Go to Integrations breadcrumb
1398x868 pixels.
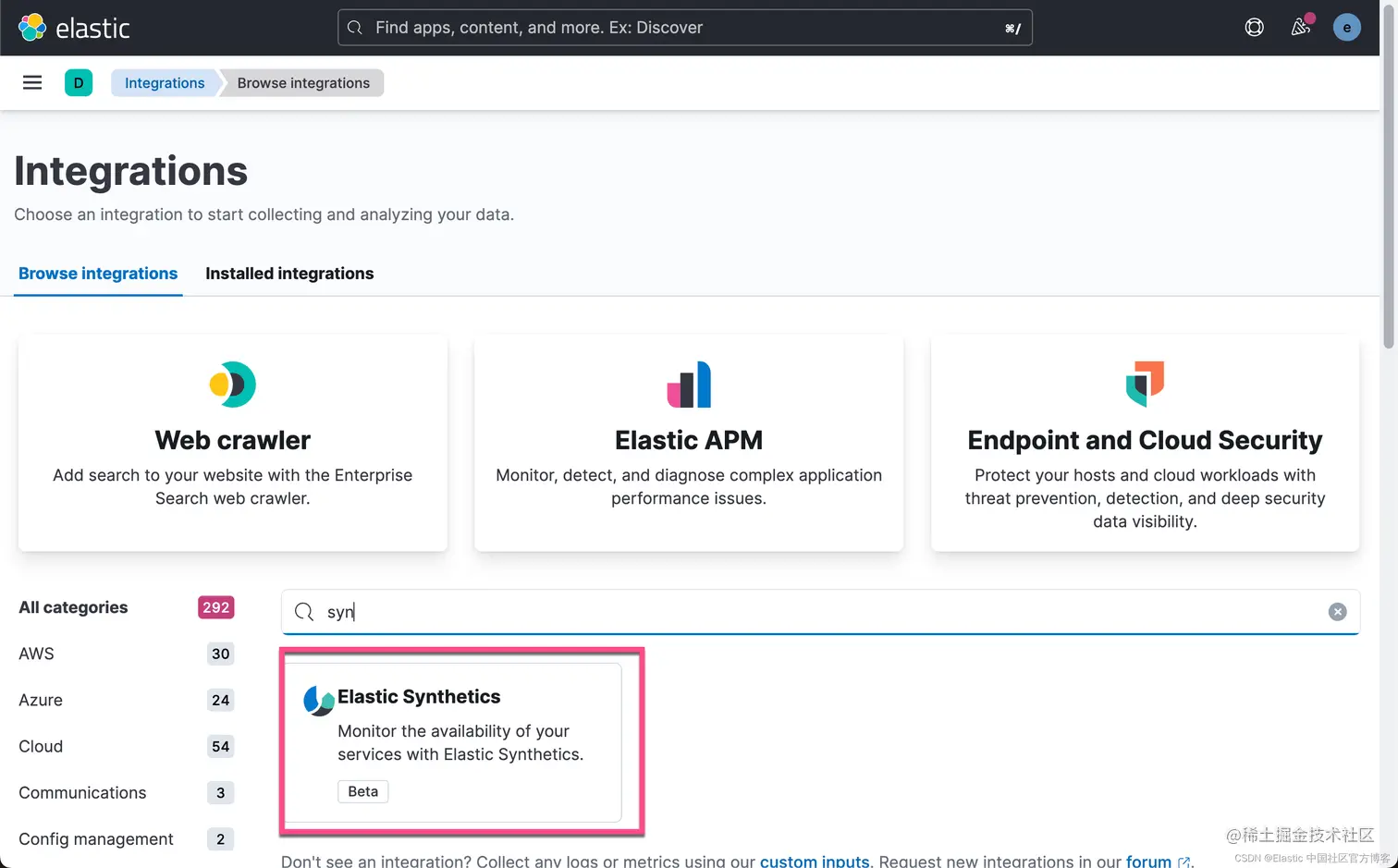point(165,83)
